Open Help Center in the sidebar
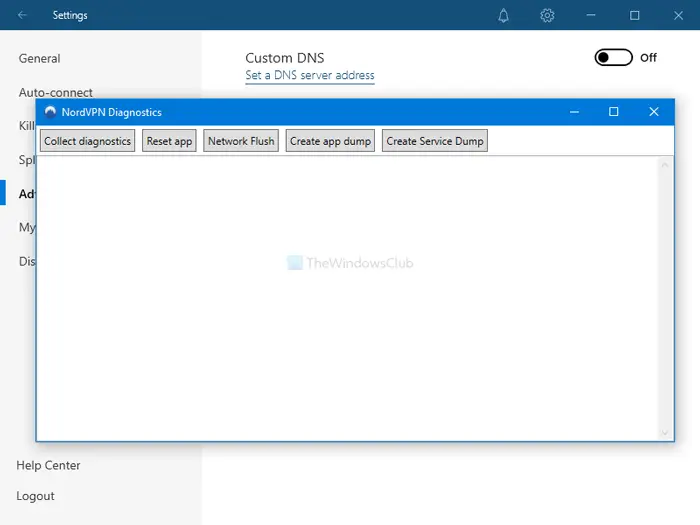700x525 pixels. point(48,465)
